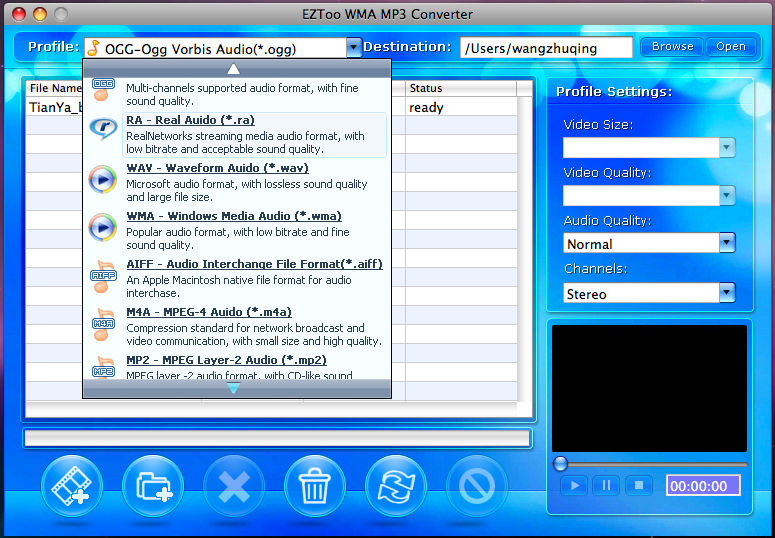Expand the Video Quality dropdown

coord(727,195)
